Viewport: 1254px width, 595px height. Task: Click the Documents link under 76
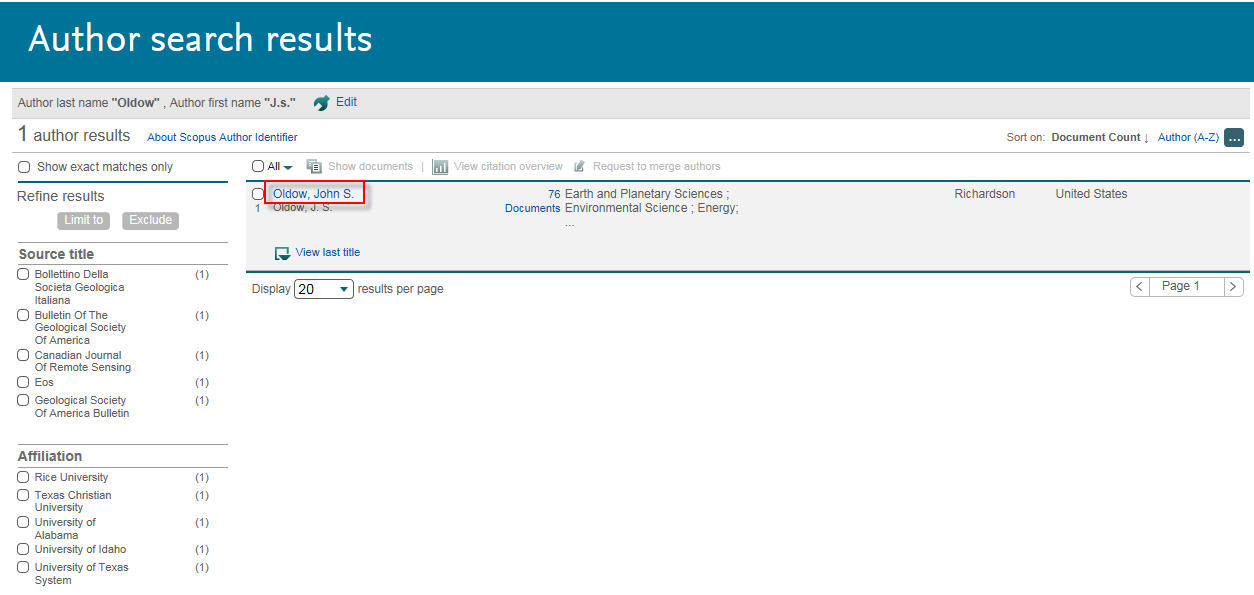[533, 209]
